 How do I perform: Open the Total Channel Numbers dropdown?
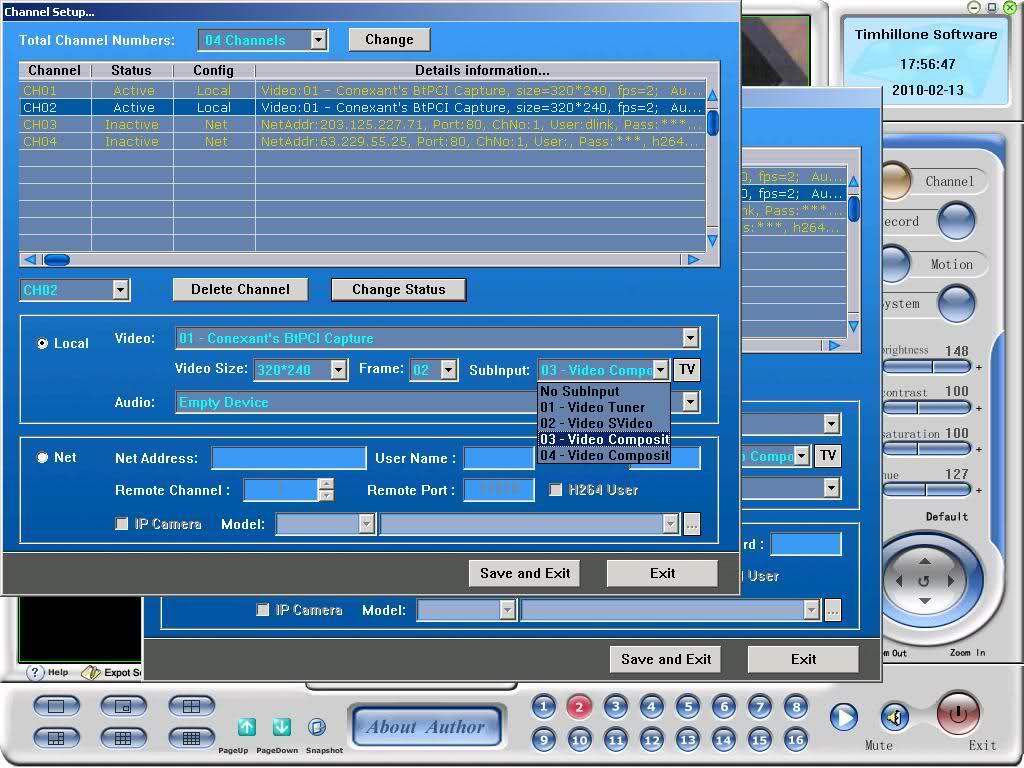[318, 40]
